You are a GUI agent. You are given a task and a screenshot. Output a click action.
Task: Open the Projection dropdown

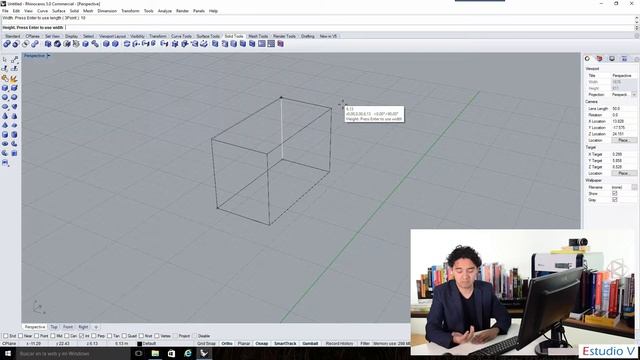tap(633, 94)
